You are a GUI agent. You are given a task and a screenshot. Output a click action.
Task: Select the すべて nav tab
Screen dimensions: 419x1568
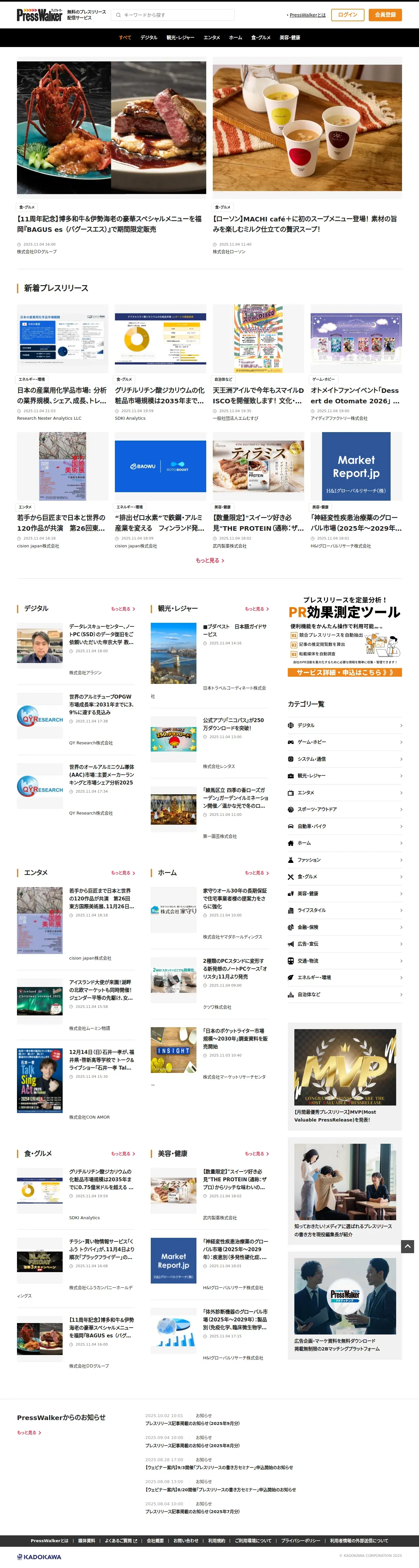coord(125,38)
